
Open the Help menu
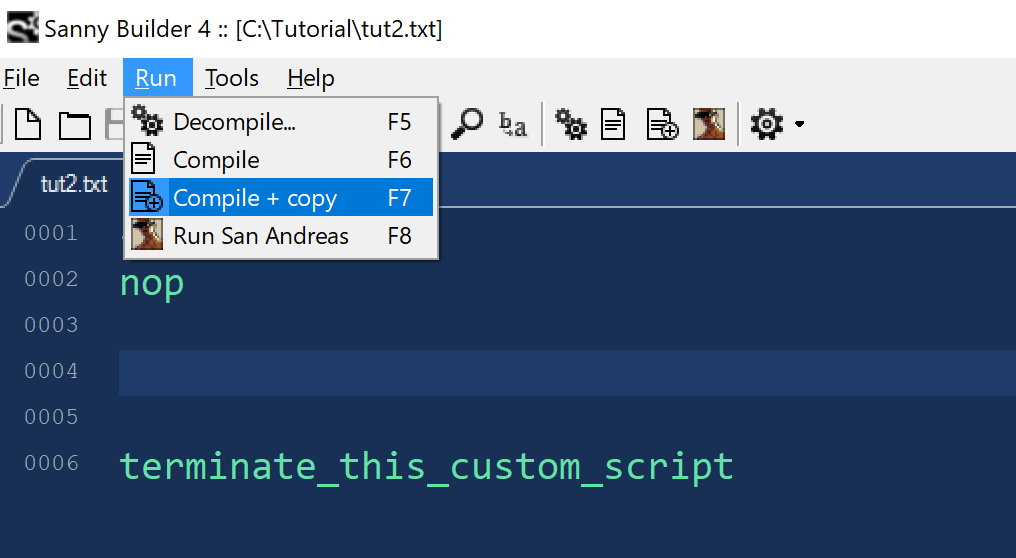311,78
